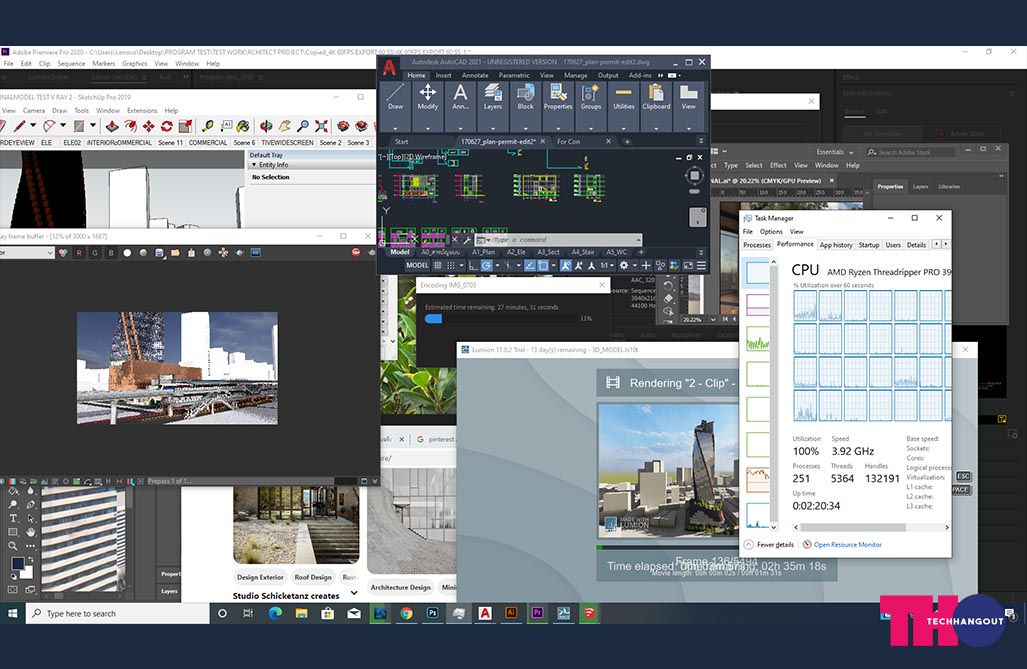Expand the Studio Schicketanz pin chevron
The width and height of the screenshot is (1027, 669).
coord(354,593)
